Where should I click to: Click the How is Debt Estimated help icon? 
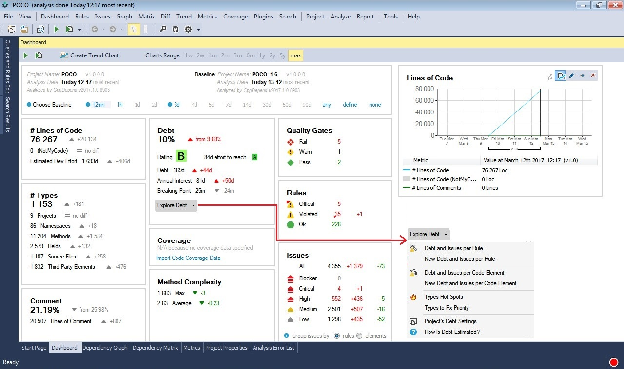(x=413, y=332)
